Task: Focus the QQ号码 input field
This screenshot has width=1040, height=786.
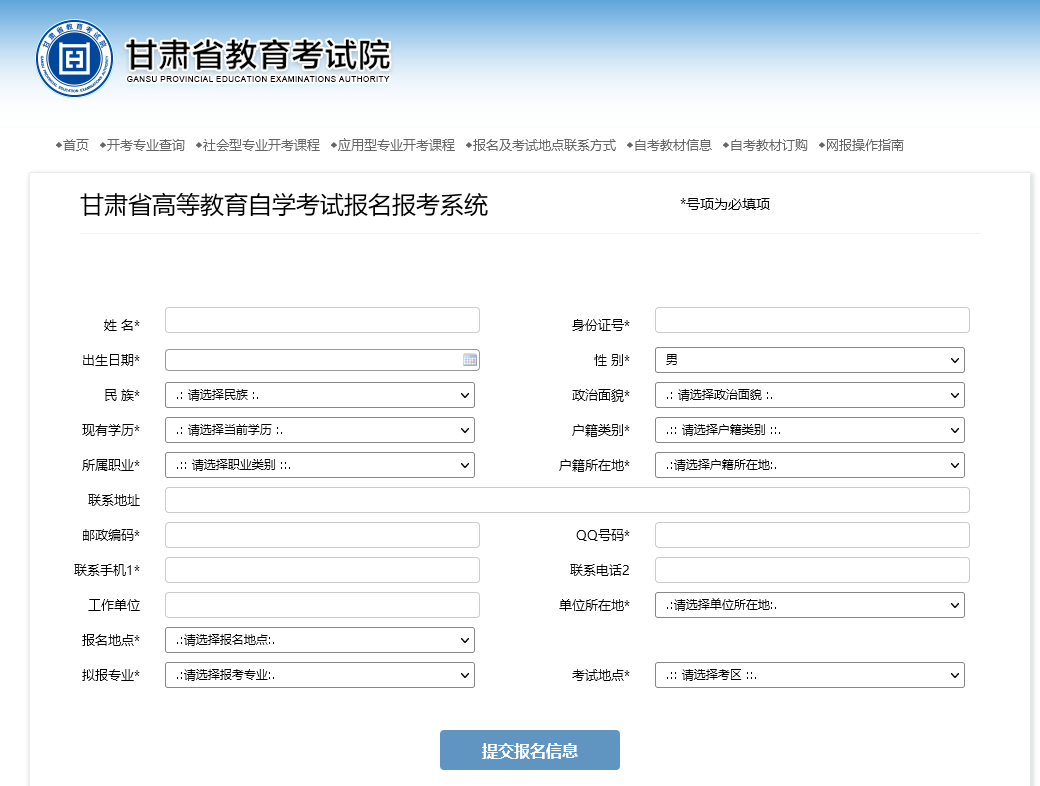Action: pos(812,535)
